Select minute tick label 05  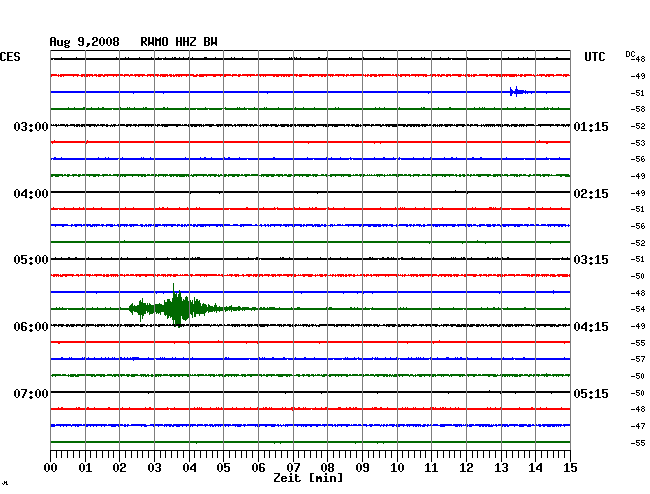click(x=223, y=467)
